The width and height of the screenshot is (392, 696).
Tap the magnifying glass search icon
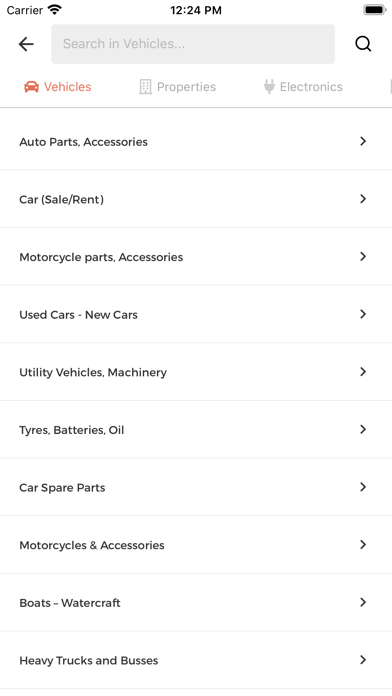(x=363, y=44)
